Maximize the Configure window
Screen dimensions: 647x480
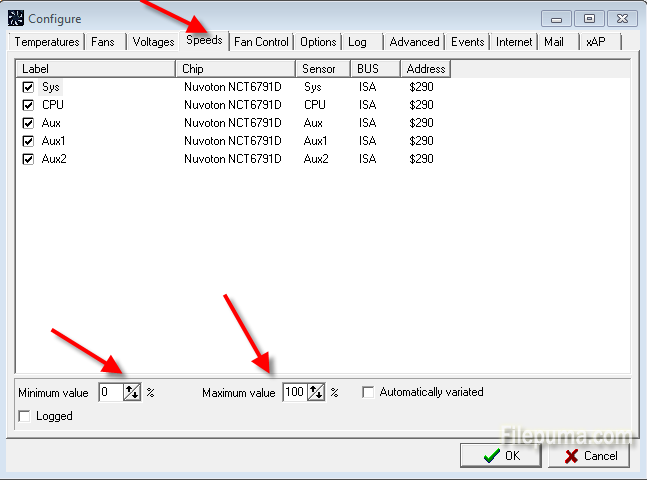pos(589,19)
